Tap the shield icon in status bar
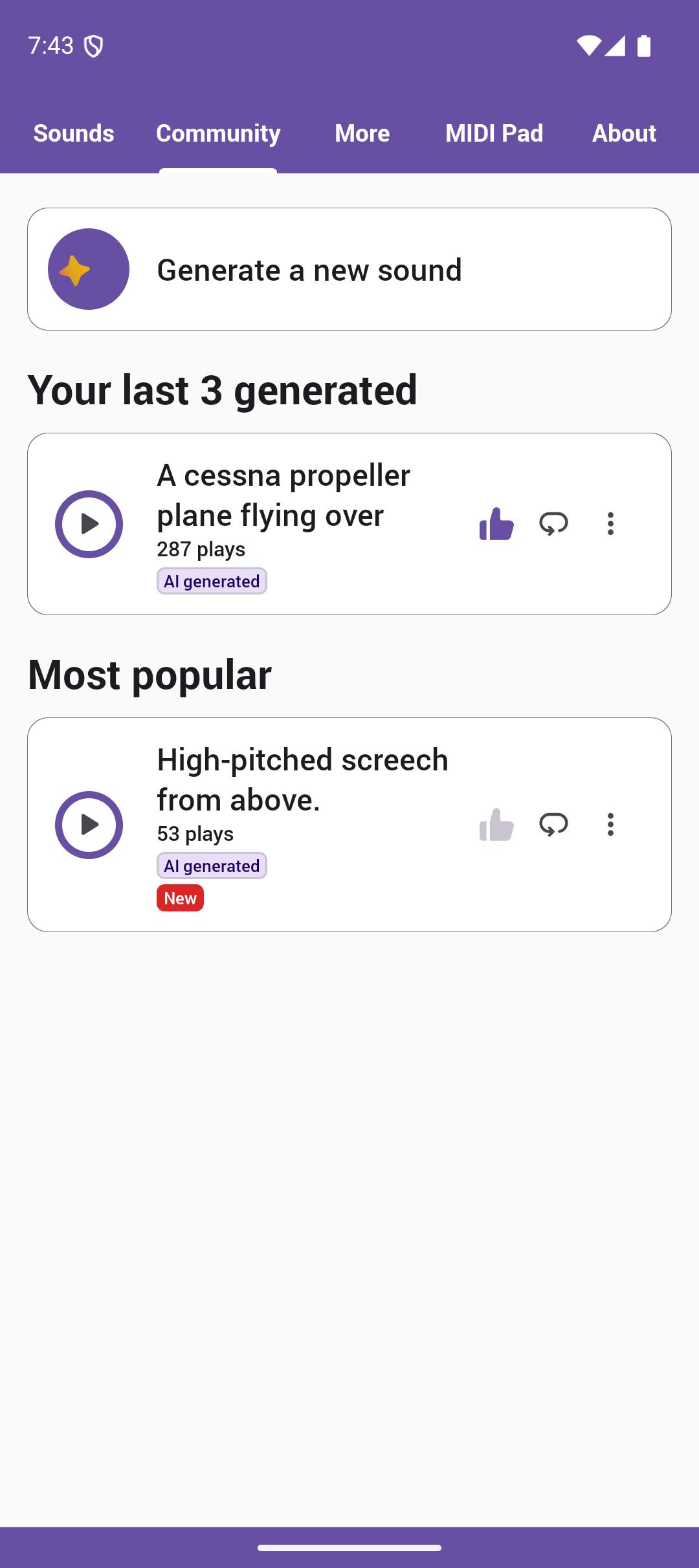 coord(94,46)
